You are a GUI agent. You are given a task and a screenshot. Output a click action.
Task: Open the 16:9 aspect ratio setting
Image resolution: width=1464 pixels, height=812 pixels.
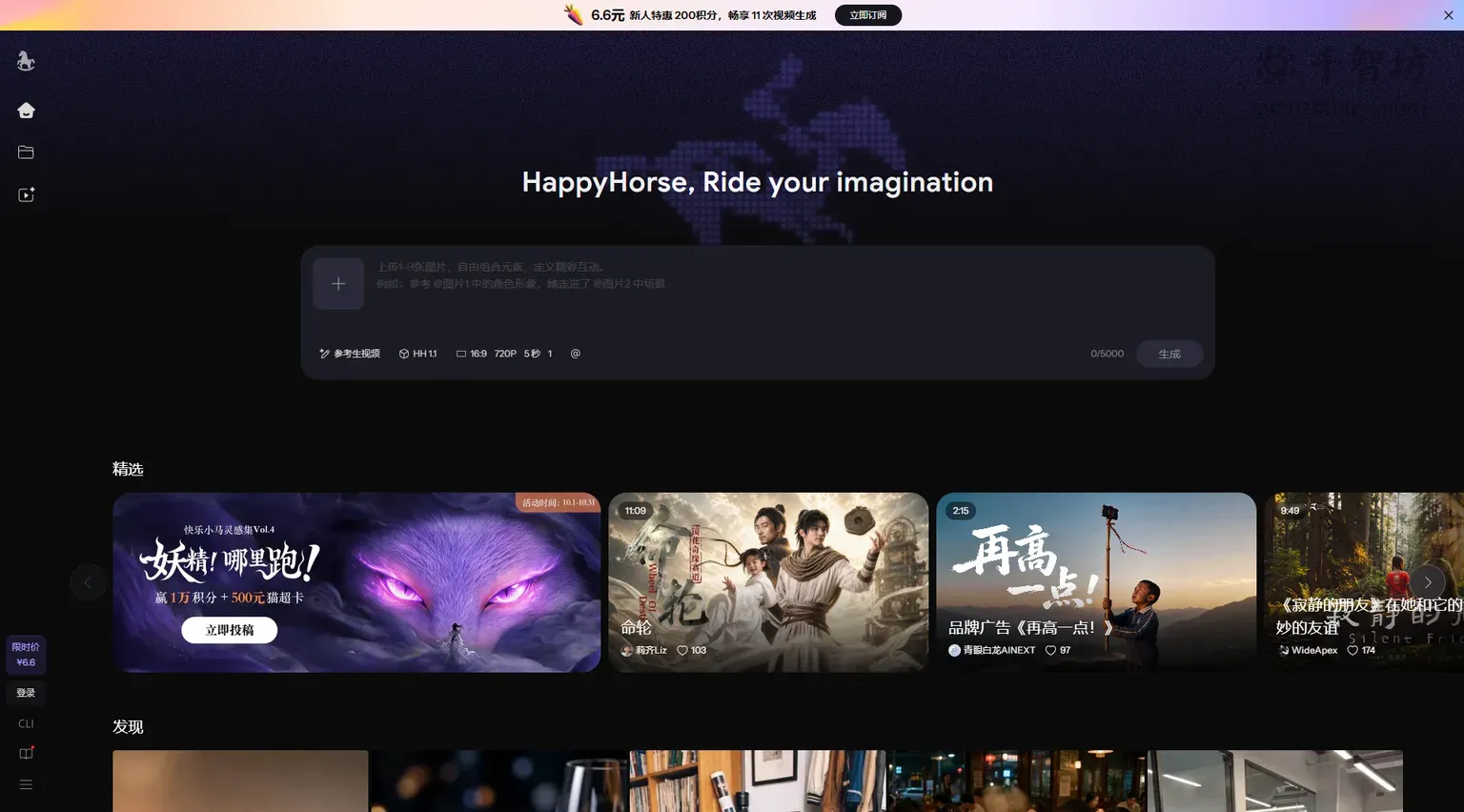coord(472,354)
